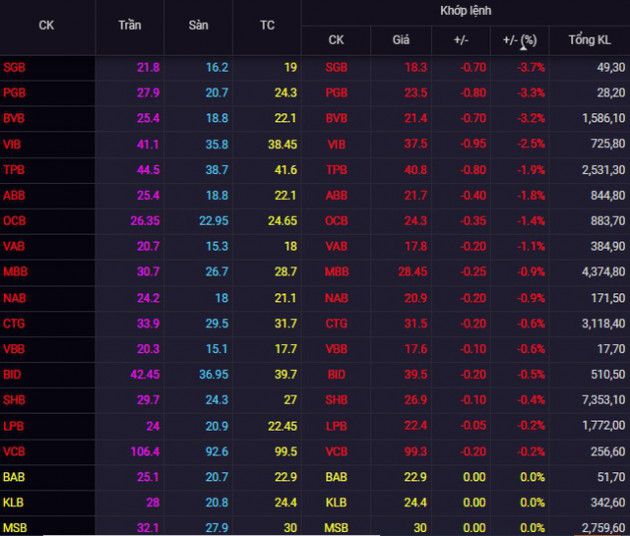Image resolution: width=630 pixels, height=536 pixels.
Task: Click TPB matched price 40.8
Action: 415,170
